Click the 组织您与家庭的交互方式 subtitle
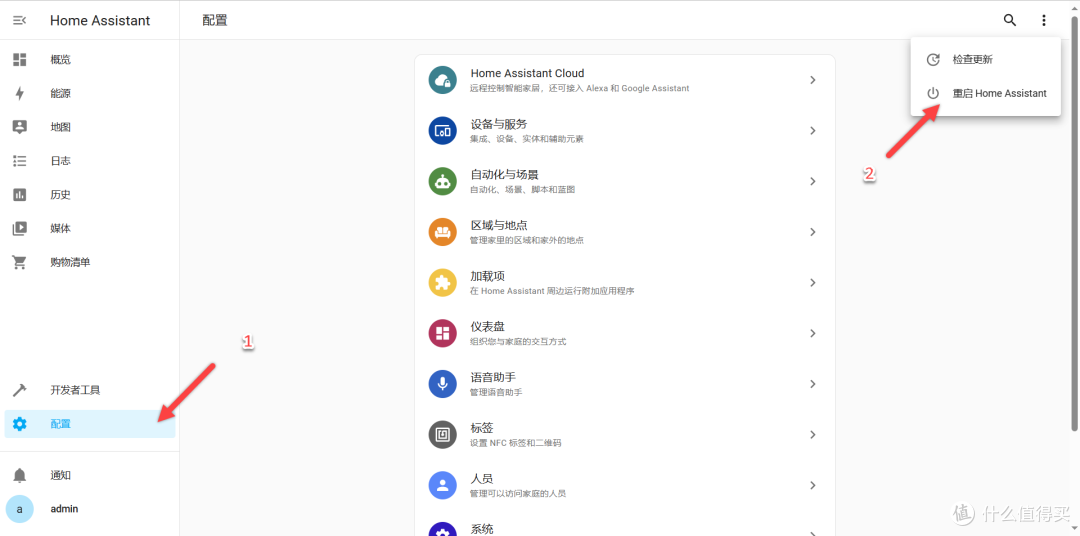The width and height of the screenshot is (1080, 536). pos(518,342)
